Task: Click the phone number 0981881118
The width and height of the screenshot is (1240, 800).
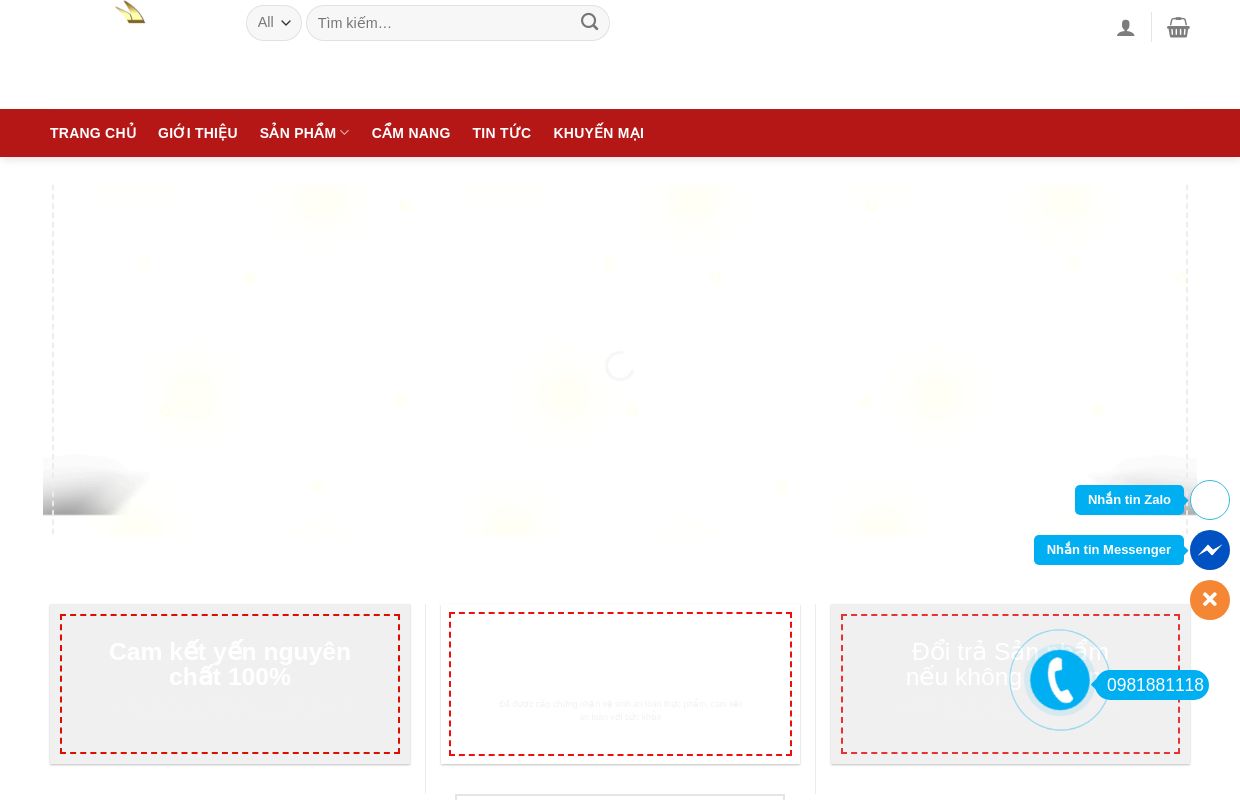Action: tap(1155, 685)
